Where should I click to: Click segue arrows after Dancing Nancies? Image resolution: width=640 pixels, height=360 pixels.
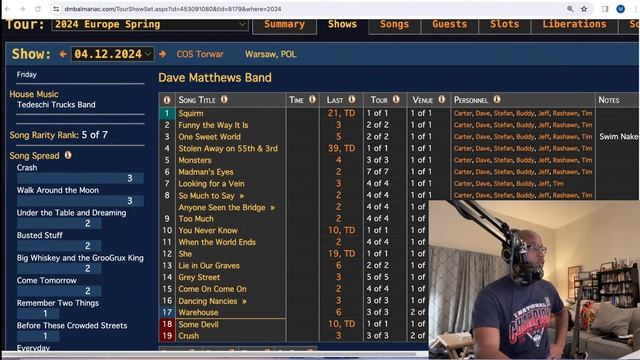(244, 301)
